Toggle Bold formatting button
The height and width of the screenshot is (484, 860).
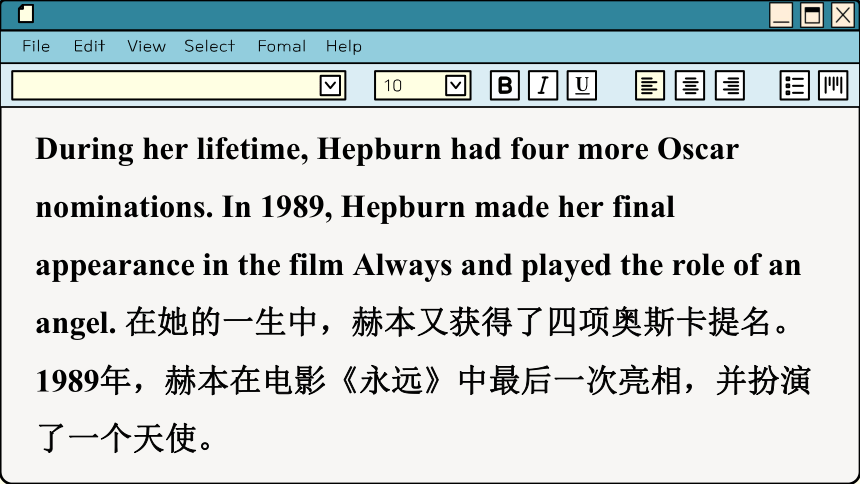[x=505, y=86]
